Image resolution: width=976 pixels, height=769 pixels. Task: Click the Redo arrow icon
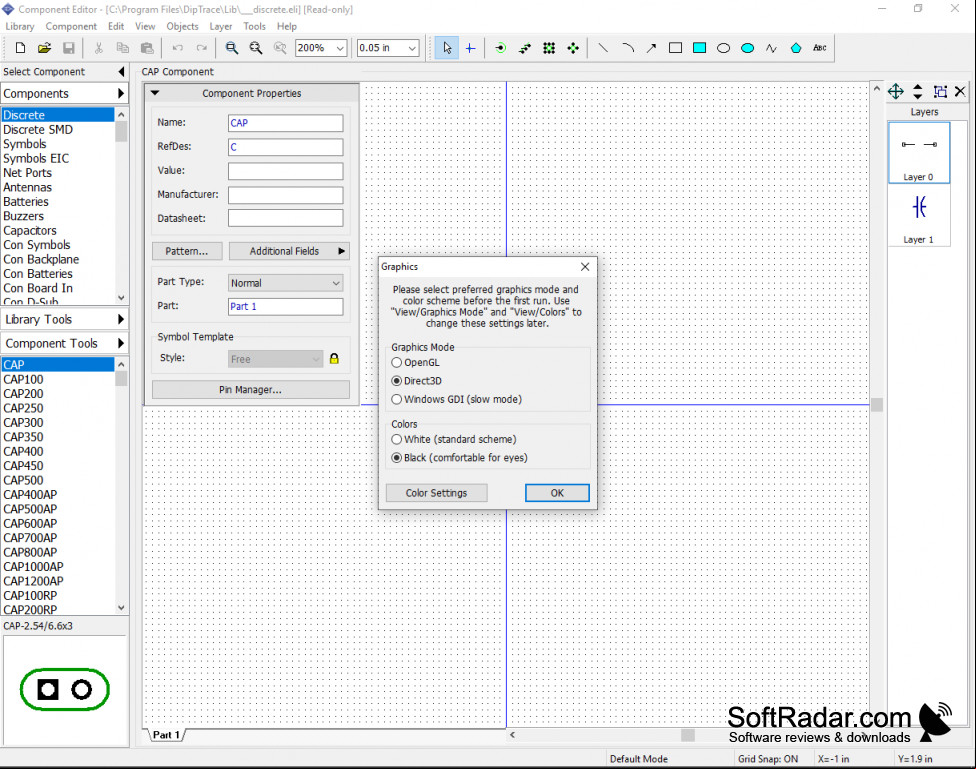point(202,48)
